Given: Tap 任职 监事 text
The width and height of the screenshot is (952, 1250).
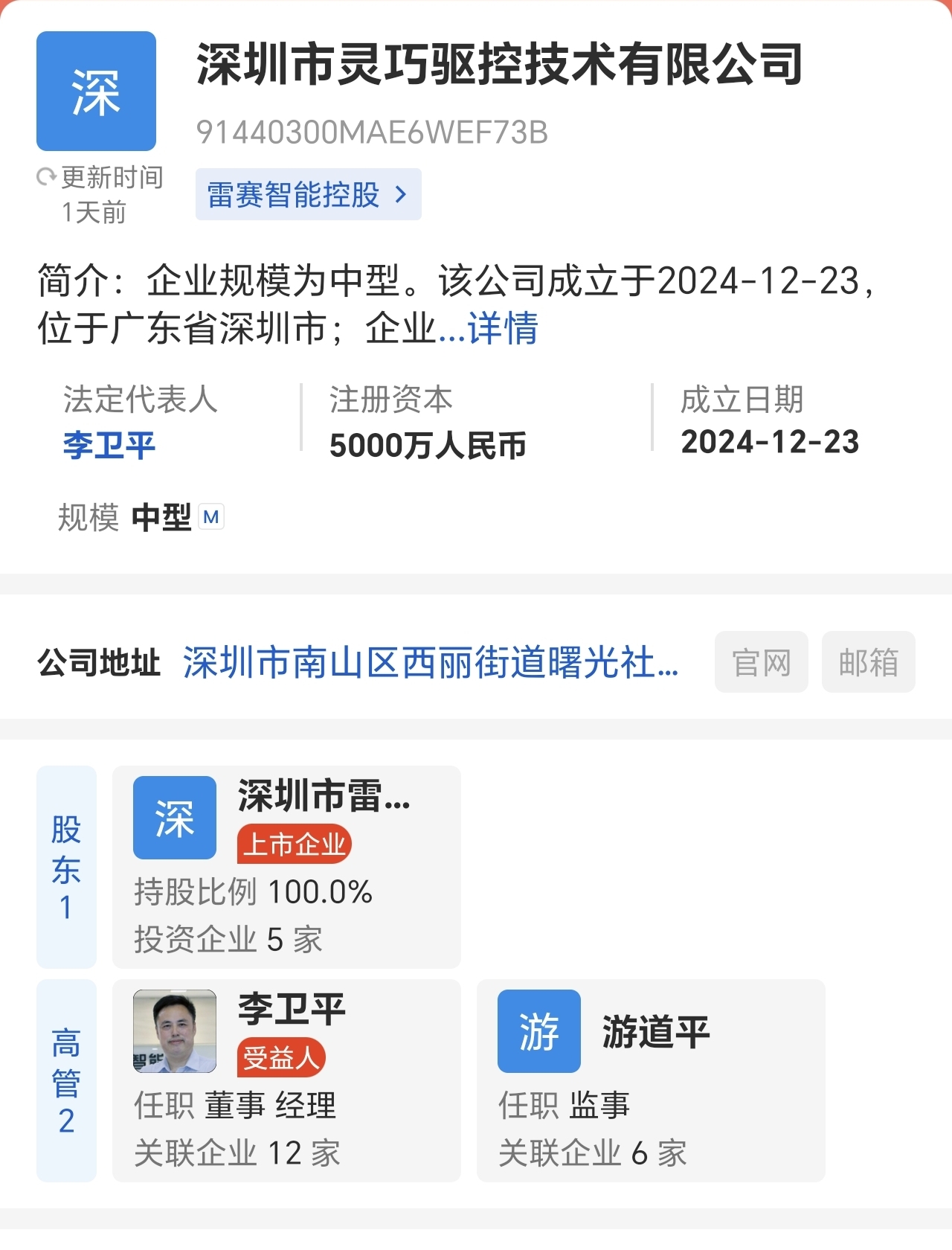Looking at the screenshot, I should tap(565, 1106).
